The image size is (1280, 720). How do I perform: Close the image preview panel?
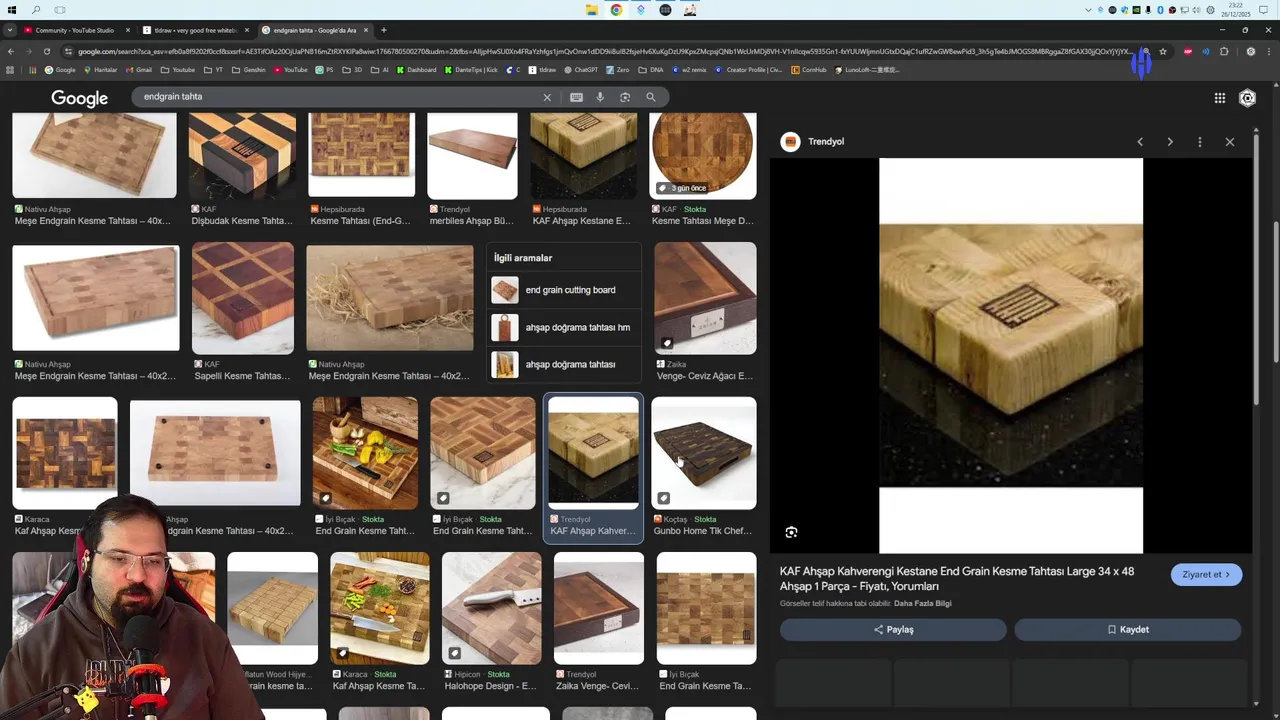point(1230,142)
